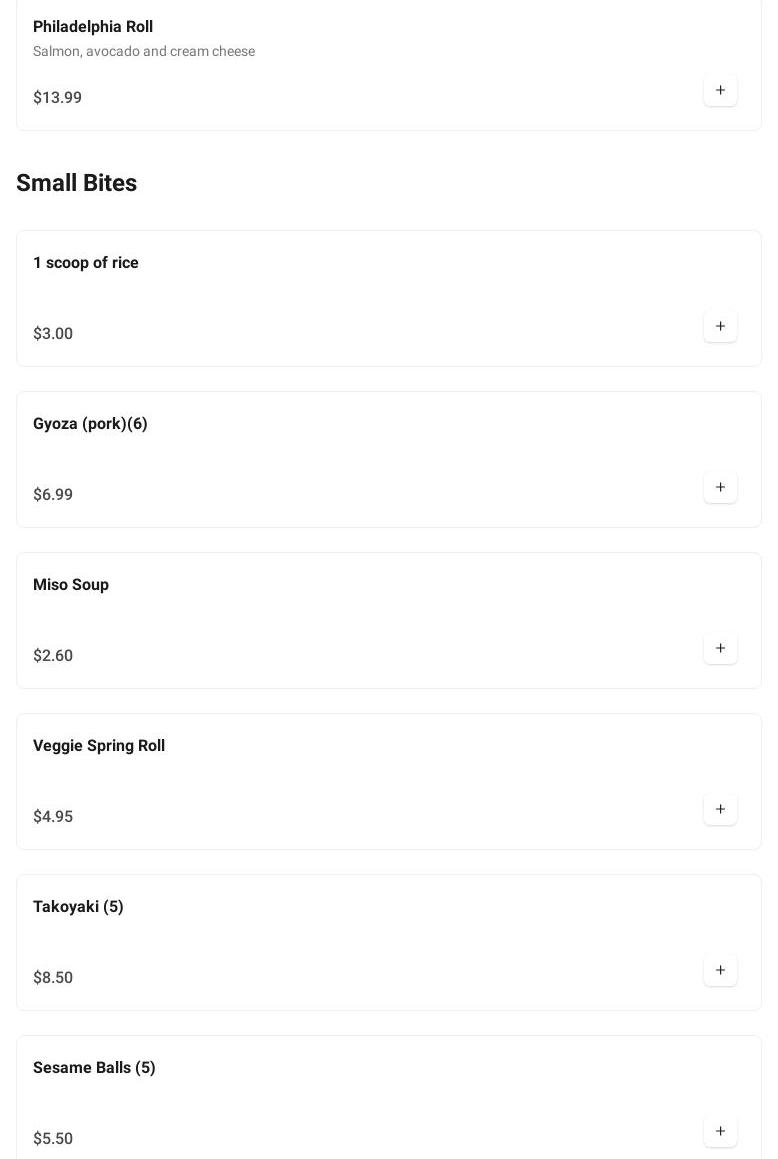778x1159 pixels.
Task: Open the Philadelphia Roll item title
Action: tap(93, 27)
